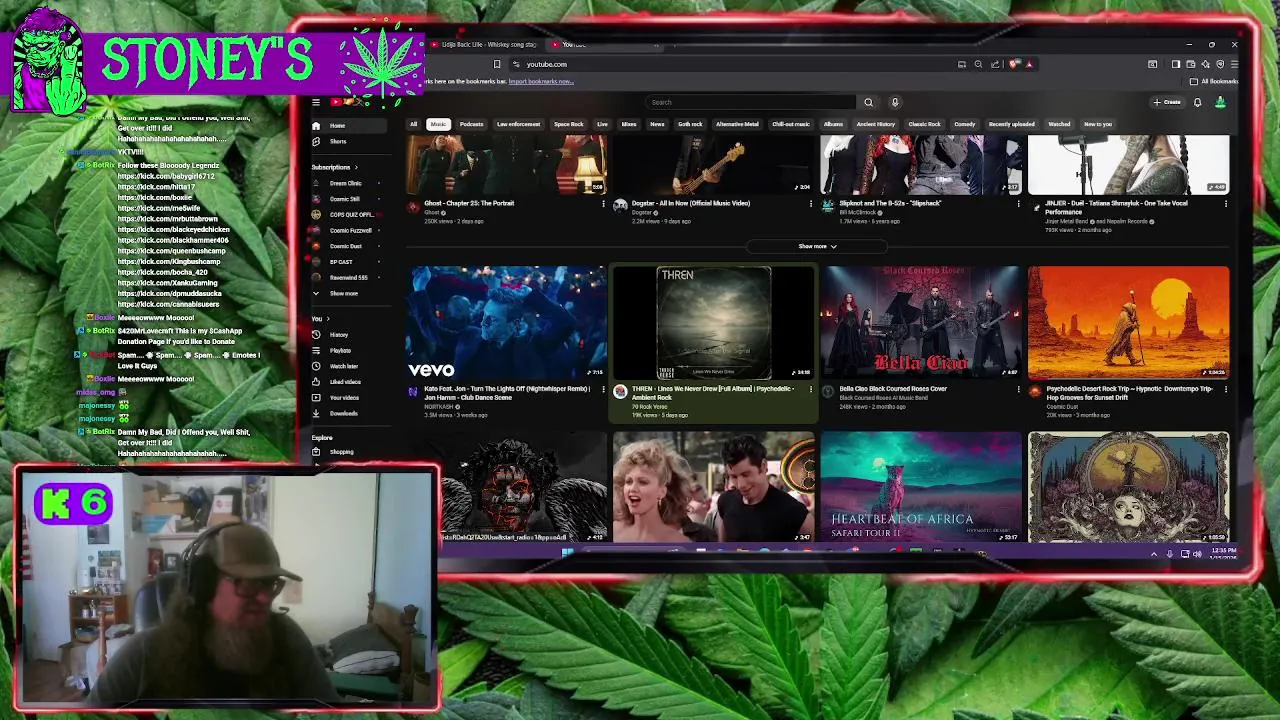Select the Alternative Metal filter chip

(x=737, y=124)
